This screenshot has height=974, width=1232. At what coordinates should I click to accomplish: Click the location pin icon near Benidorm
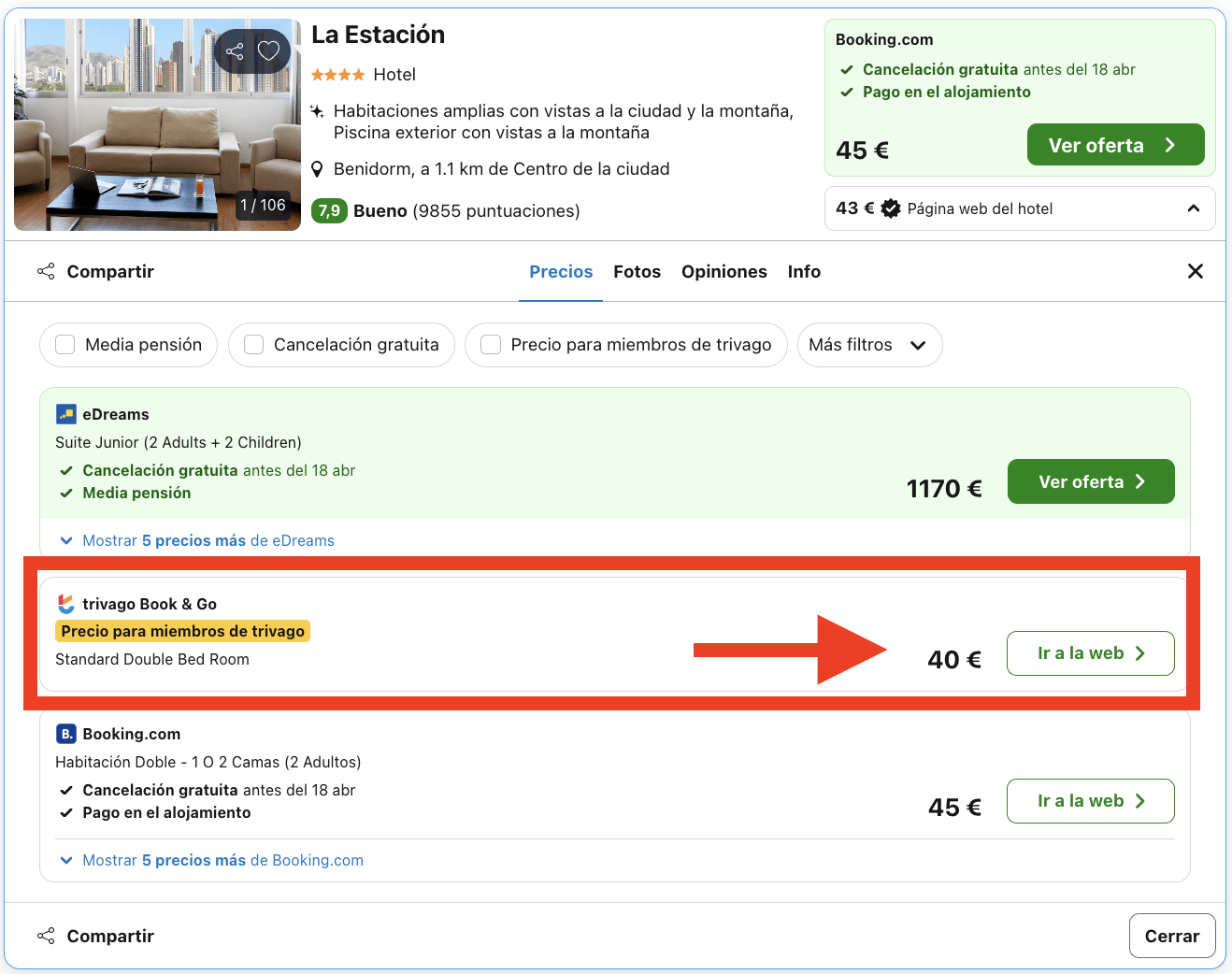click(318, 169)
